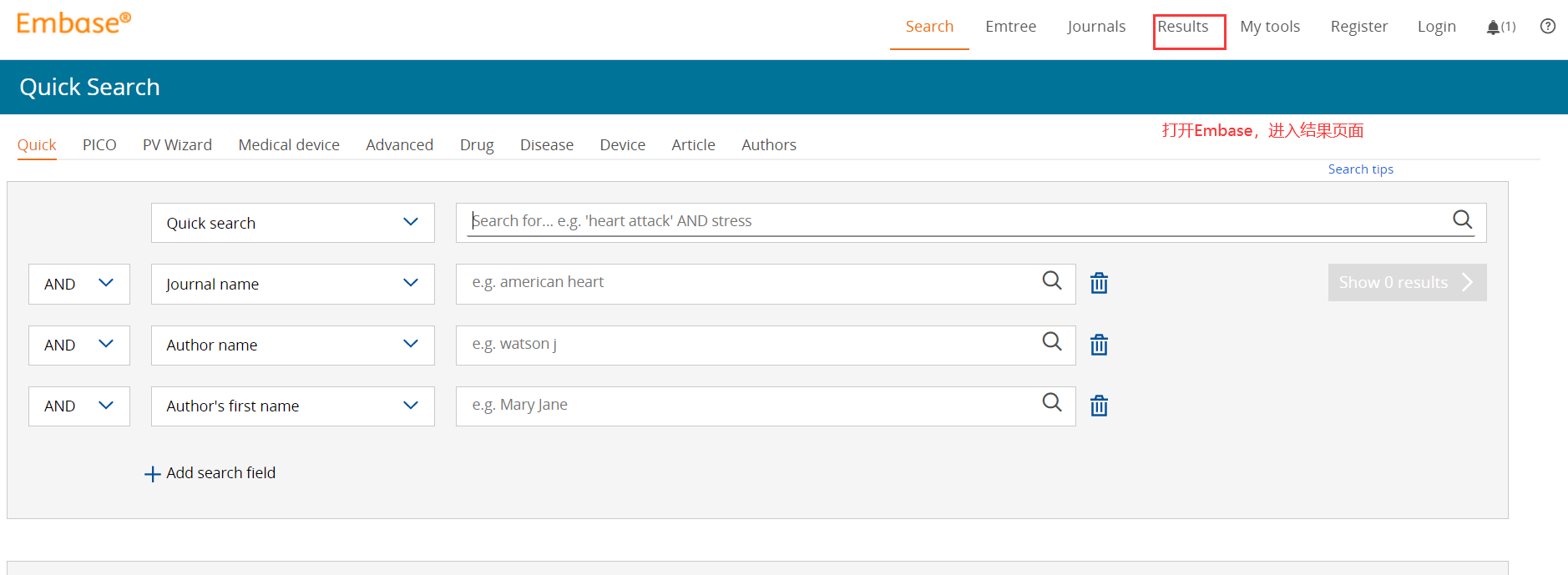Switch to the Disease search tab

click(x=547, y=144)
